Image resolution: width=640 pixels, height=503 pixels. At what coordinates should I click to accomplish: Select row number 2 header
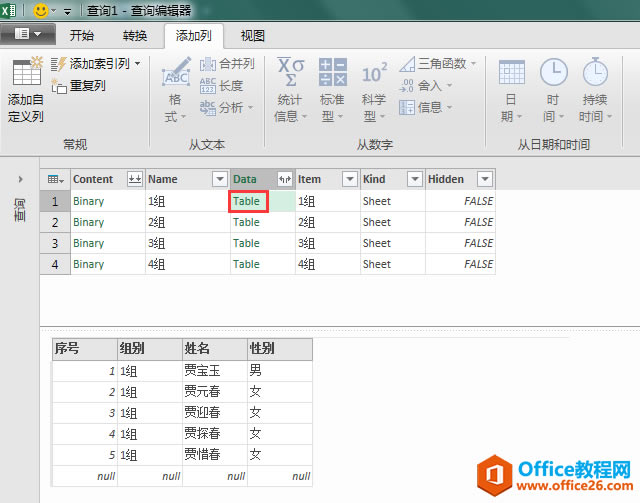[x=55, y=223]
